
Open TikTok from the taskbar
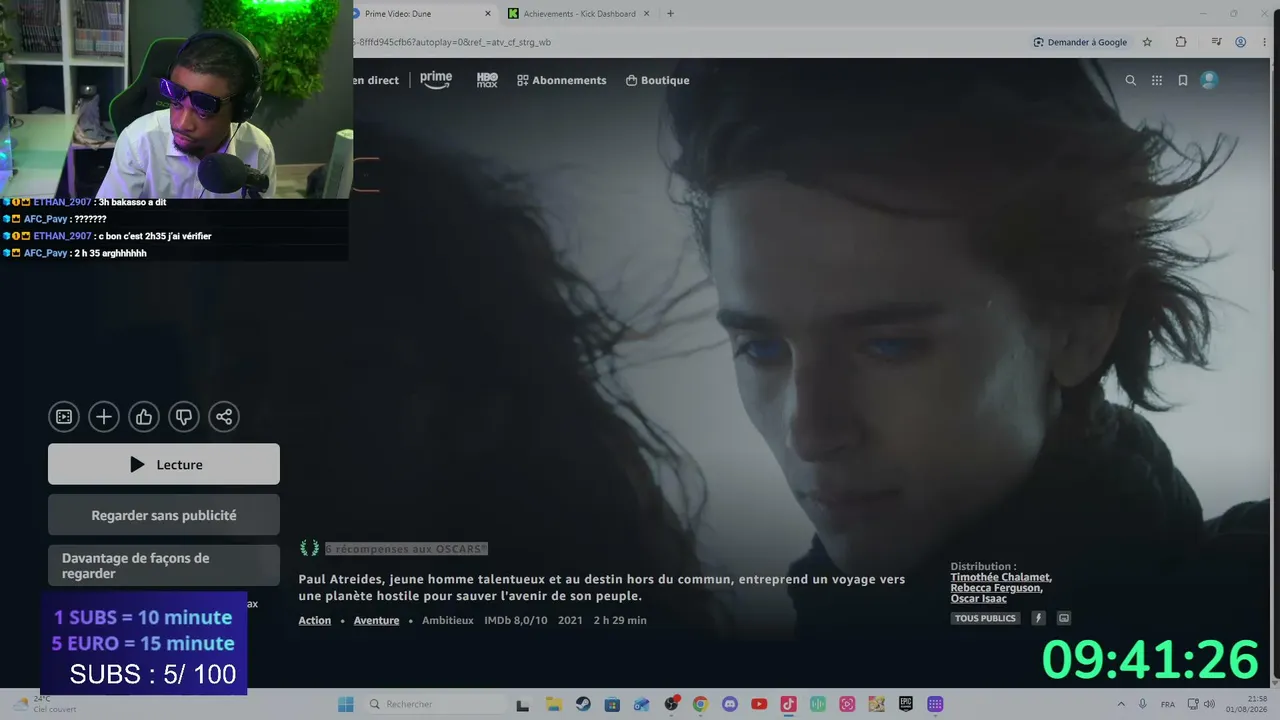point(788,704)
